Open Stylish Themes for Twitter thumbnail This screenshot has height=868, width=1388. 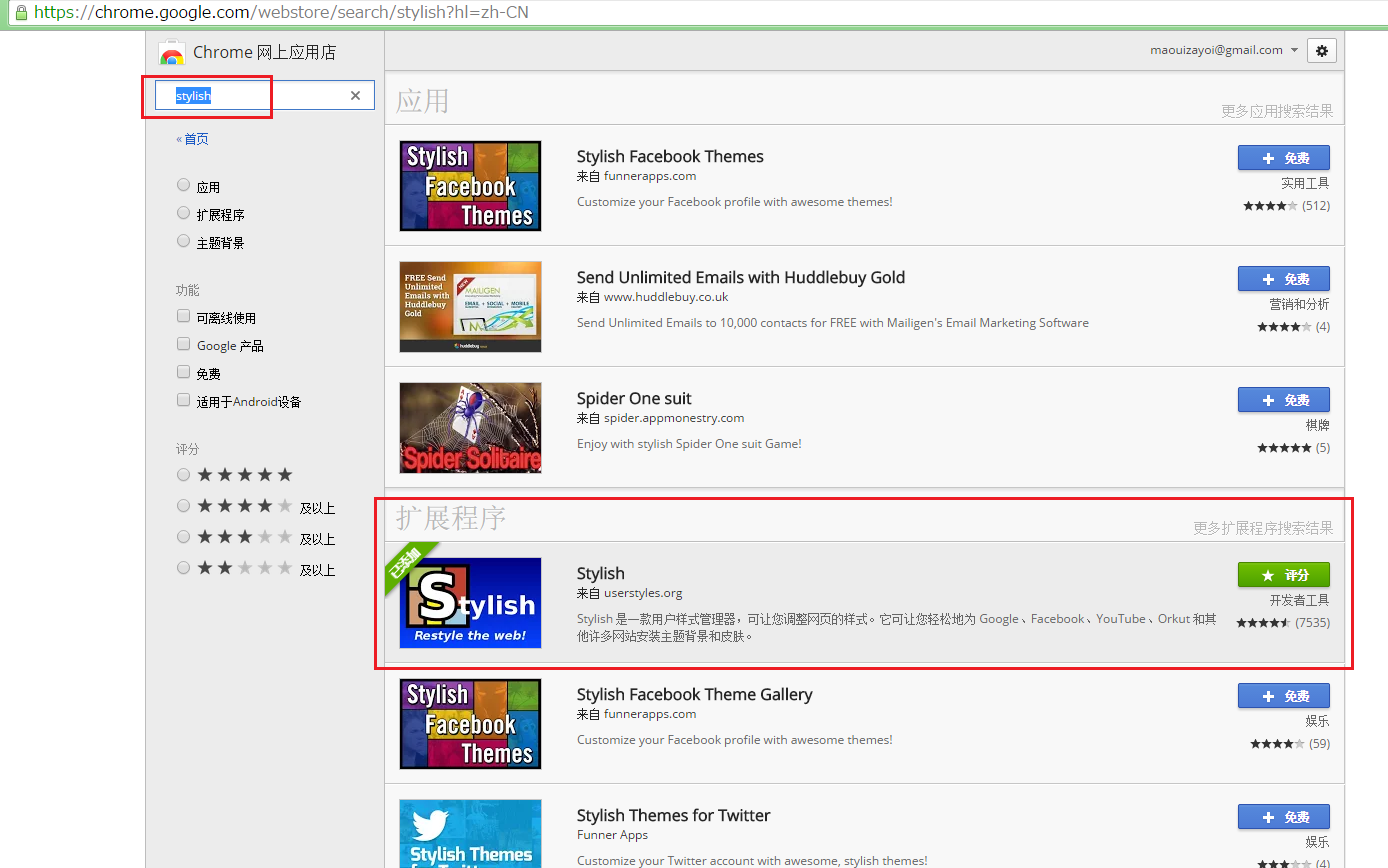click(x=470, y=834)
